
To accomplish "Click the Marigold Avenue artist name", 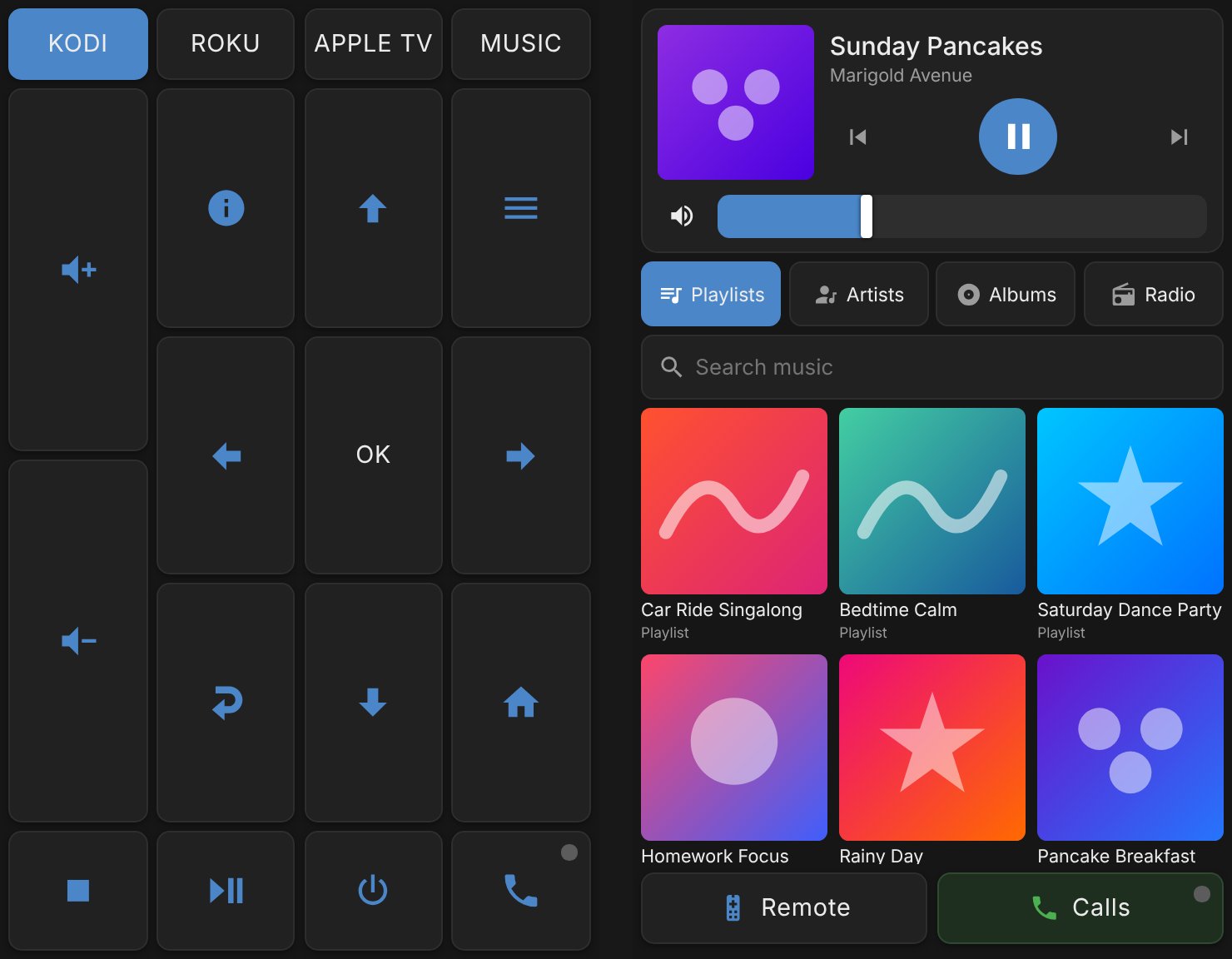I will [x=901, y=76].
